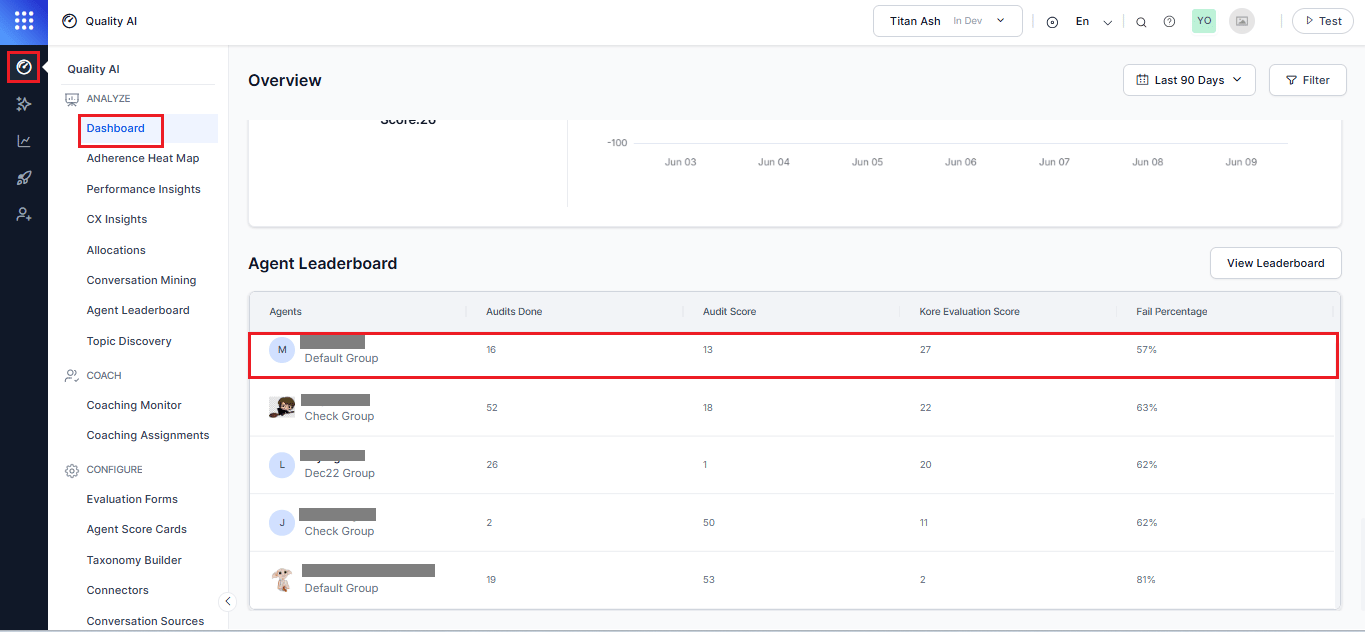Open Topic Discovery
Screen dimensions: 1365x632
[x=129, y=341]
